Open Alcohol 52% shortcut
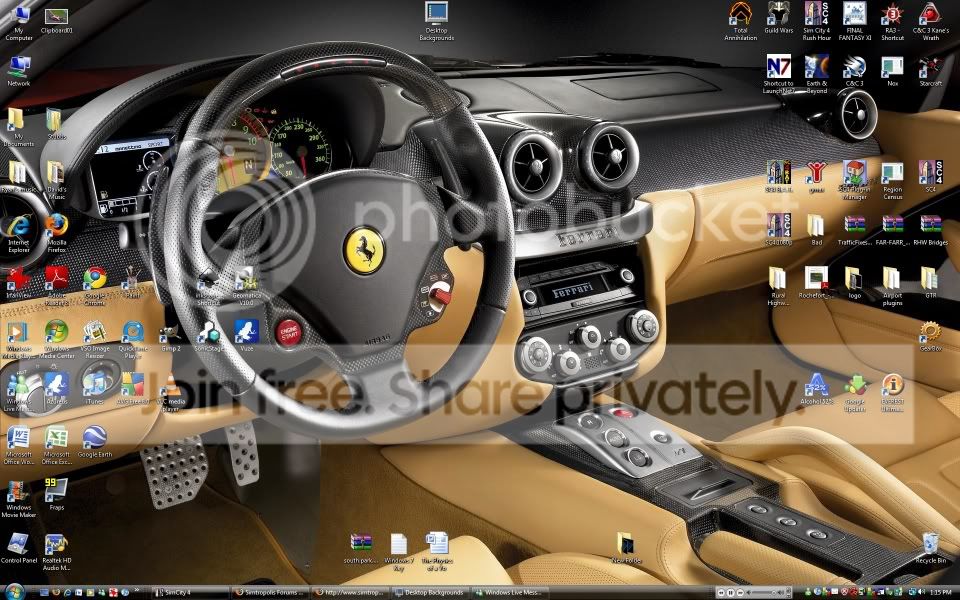This screenshot has height=600, width=960. coord(816,389)
